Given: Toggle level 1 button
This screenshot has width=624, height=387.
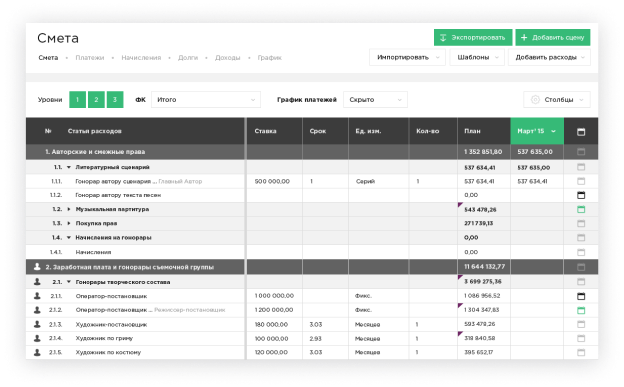Looking at the screenshot, I should tap(78, 100).
